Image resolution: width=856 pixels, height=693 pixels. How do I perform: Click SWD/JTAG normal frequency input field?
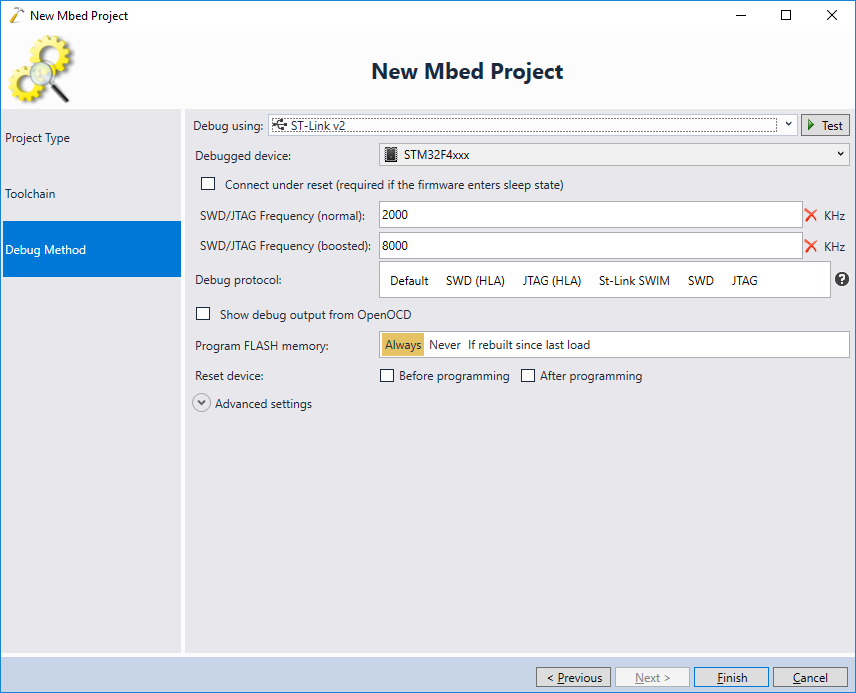pyautogui.click(x=591, y=215)
